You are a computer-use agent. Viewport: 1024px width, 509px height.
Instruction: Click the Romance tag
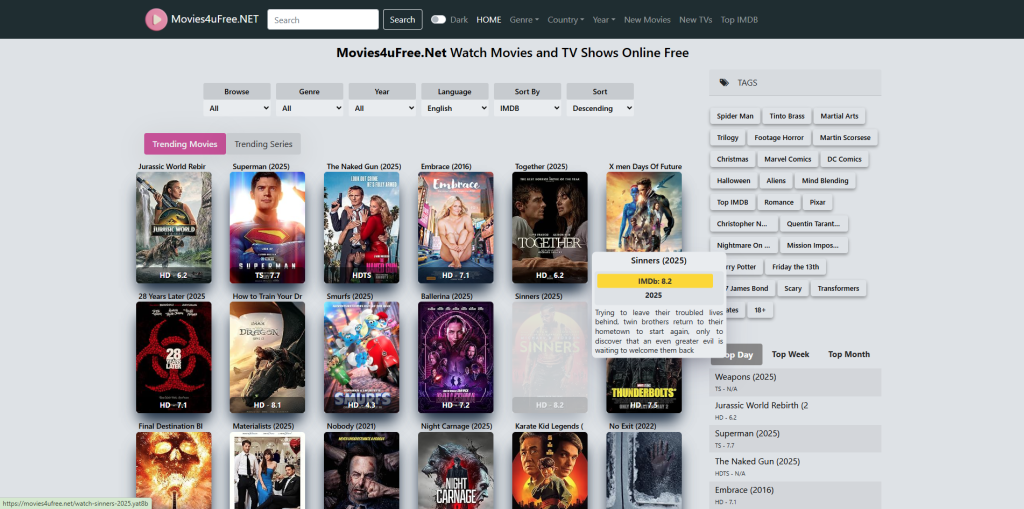[x=778, y=203]
